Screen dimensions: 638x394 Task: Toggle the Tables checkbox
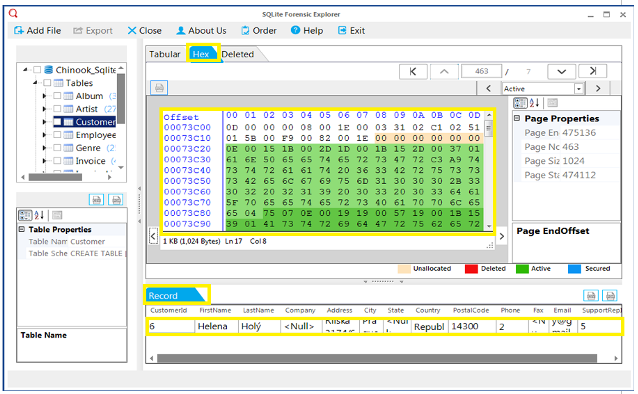pos(47,83)
